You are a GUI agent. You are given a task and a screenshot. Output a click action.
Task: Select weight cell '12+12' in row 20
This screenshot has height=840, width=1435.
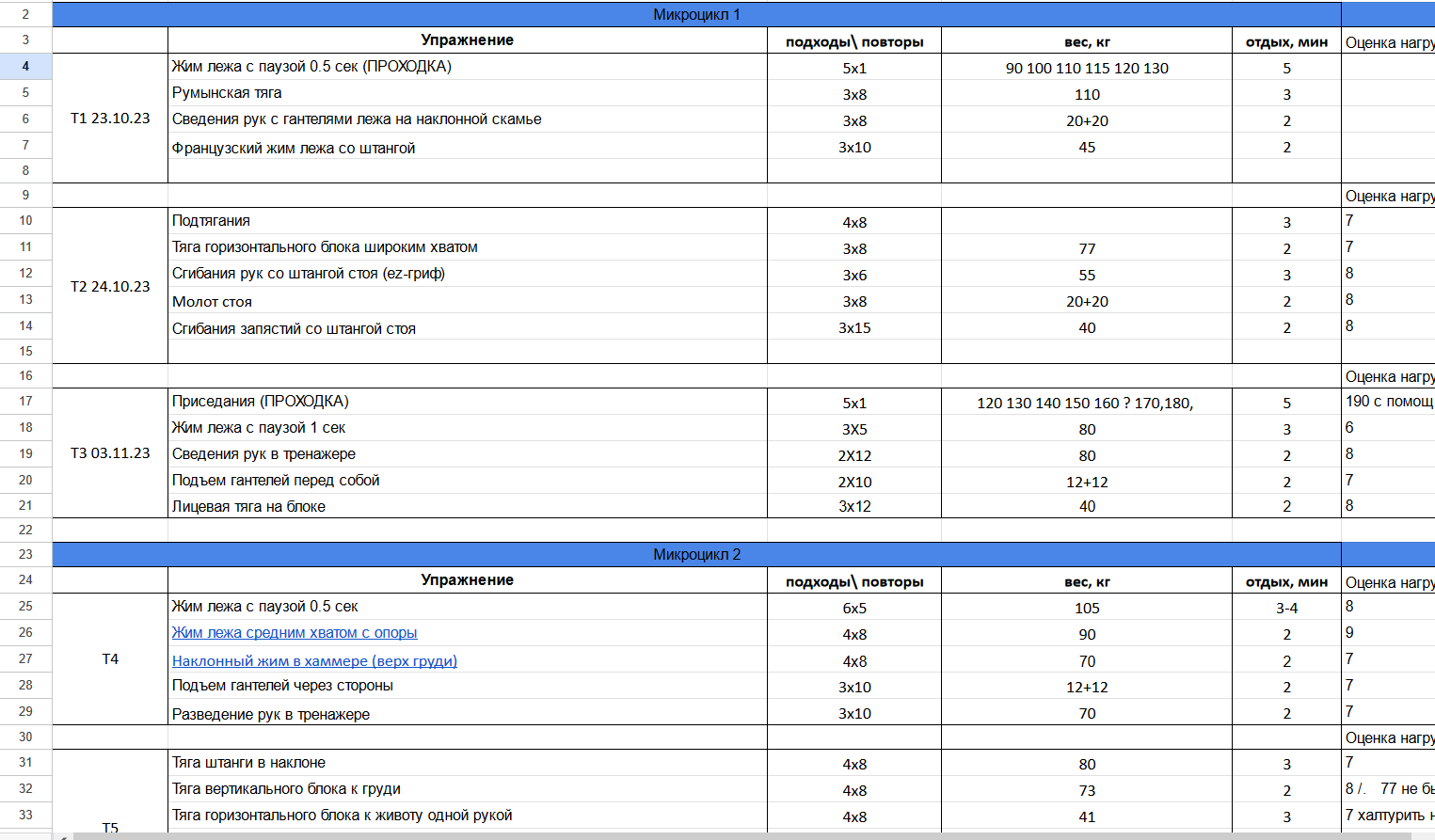tap(1087, 482)
